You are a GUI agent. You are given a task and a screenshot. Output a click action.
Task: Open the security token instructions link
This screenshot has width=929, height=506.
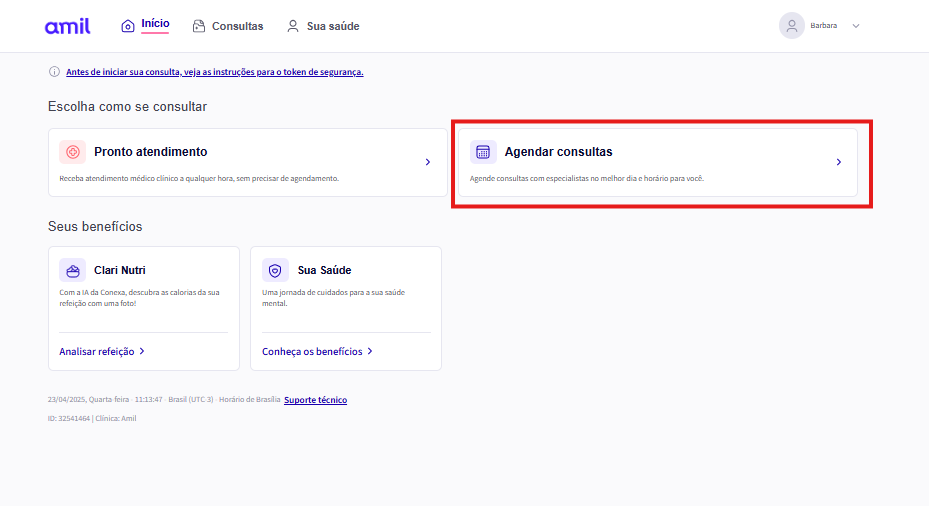coord(214,72)
